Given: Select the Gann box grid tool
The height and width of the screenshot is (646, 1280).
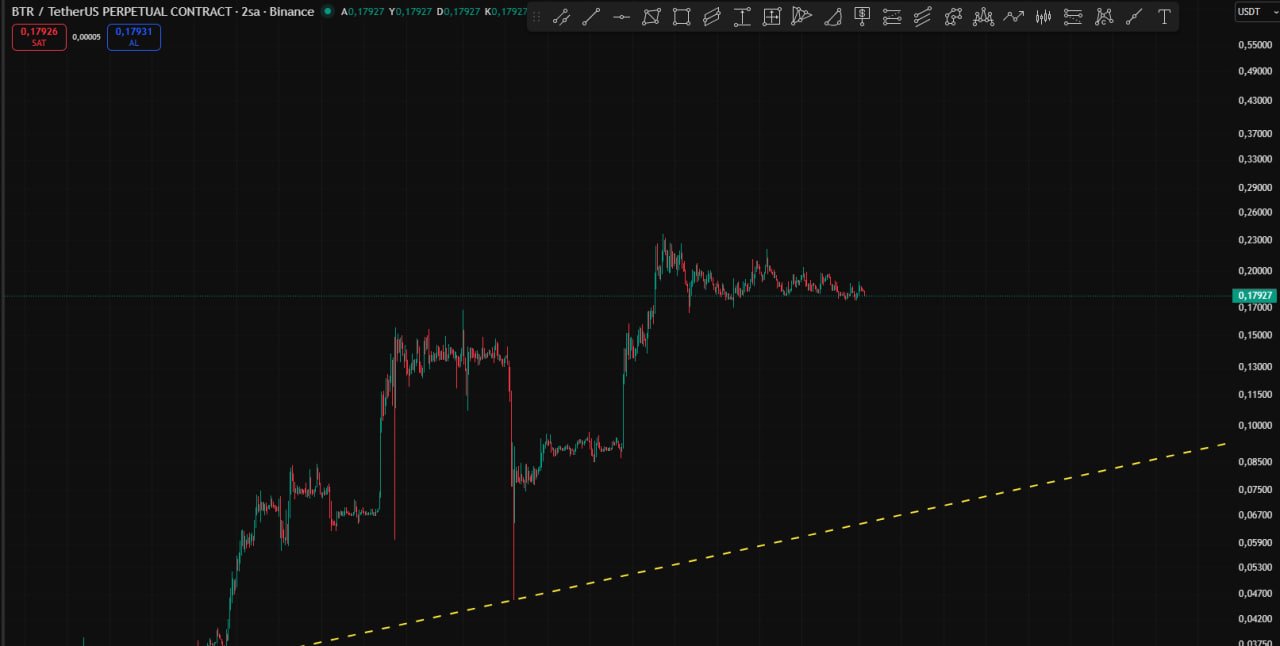Looking at the screenshot, I should pyautogui.click(x=772, y=17).
